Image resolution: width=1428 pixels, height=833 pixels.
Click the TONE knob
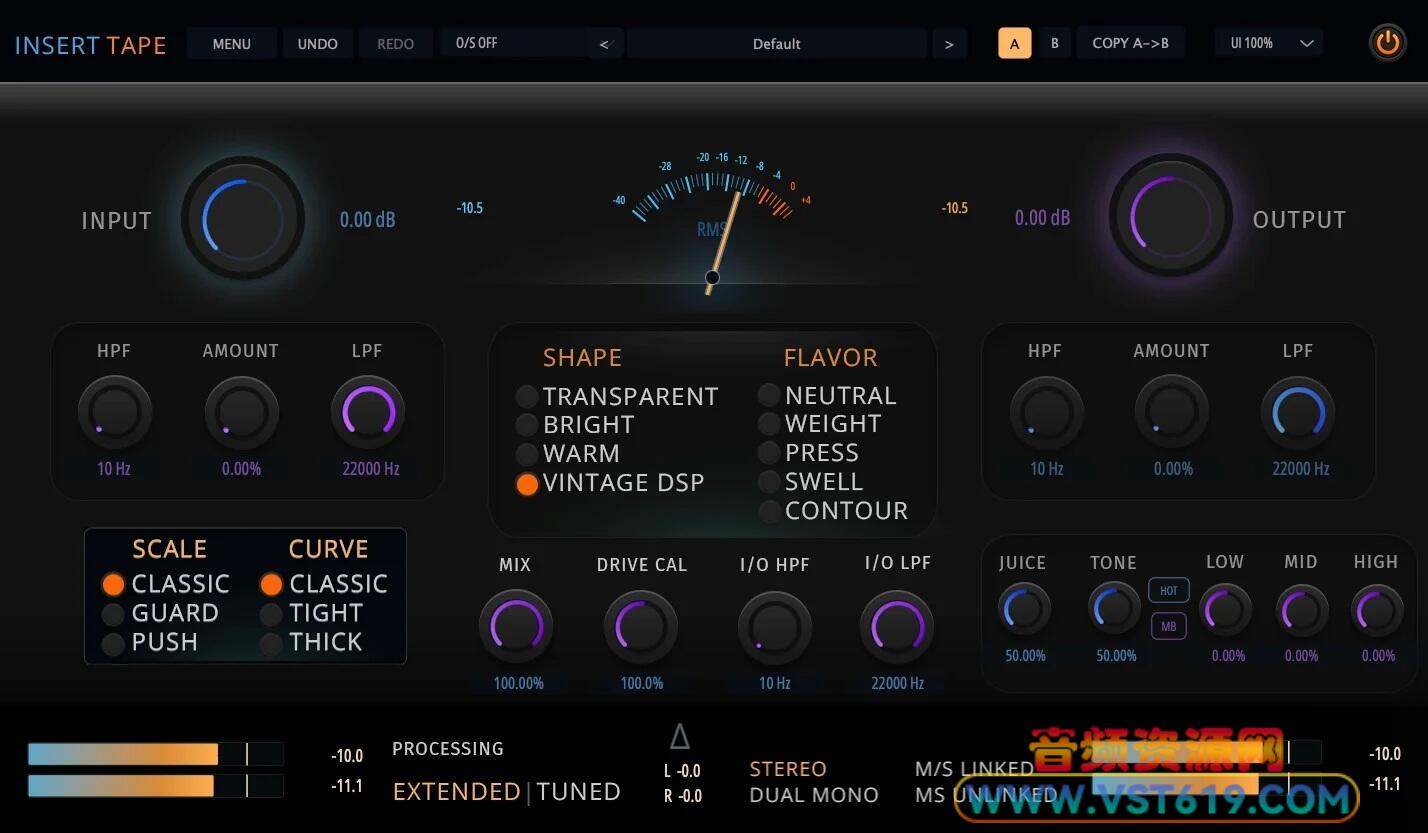point(1114,609)
